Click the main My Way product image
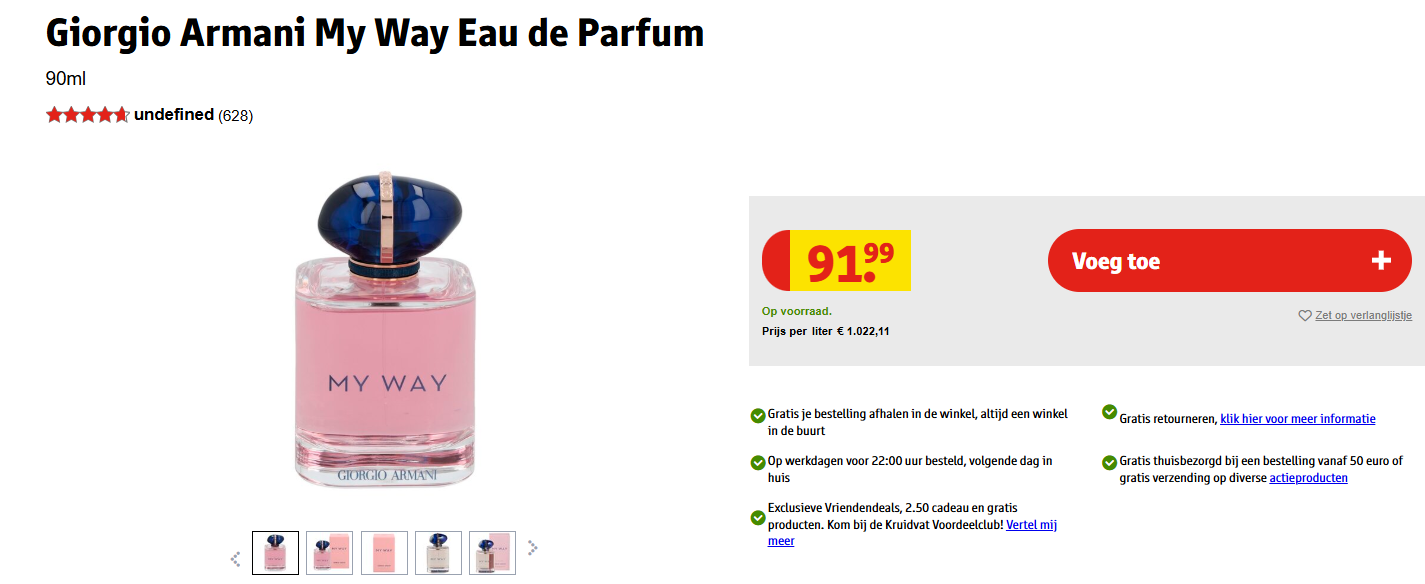Screen dimensions: 1425x584 385,330
